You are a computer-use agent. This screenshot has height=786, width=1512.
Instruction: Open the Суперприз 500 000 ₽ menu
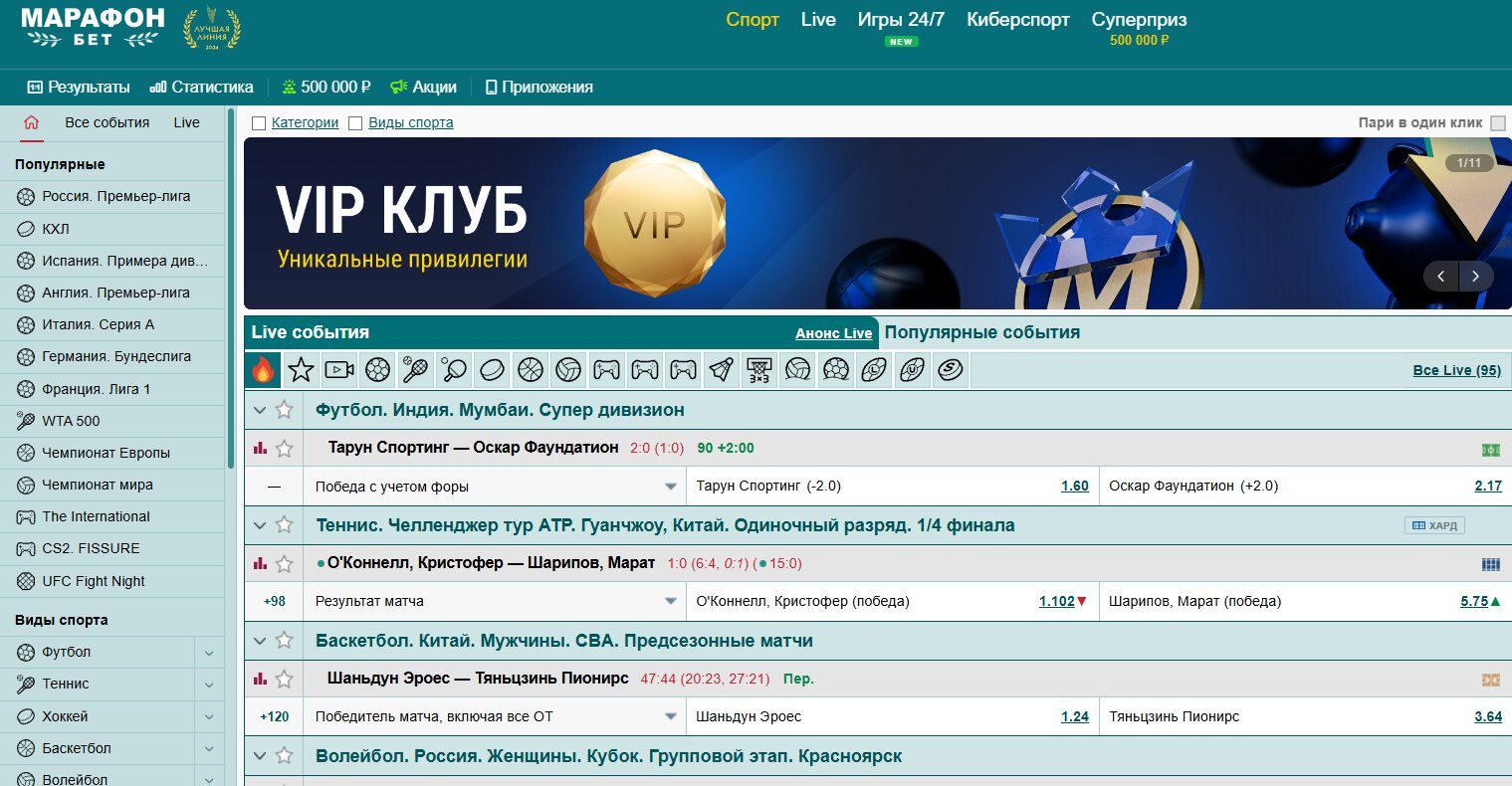1139,28
